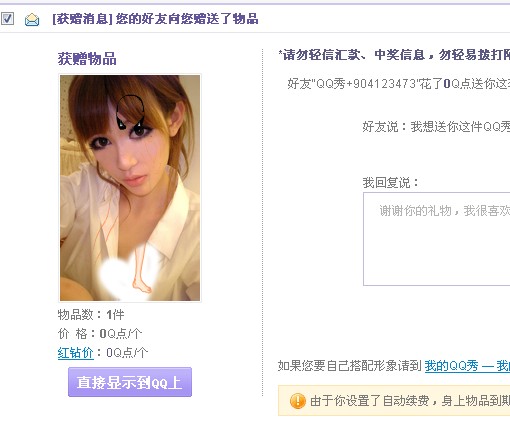Click the 好友说 message line
The width and height of the screenshot is (510, 421).
click(x=436, y=126)
